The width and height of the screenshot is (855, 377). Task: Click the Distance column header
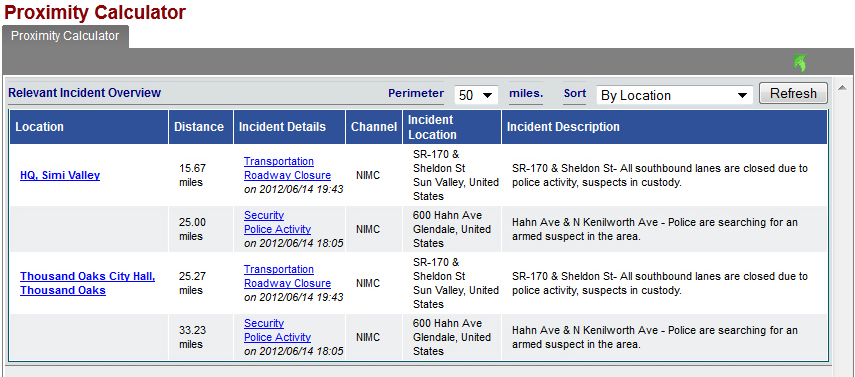(x=201, y=127)
